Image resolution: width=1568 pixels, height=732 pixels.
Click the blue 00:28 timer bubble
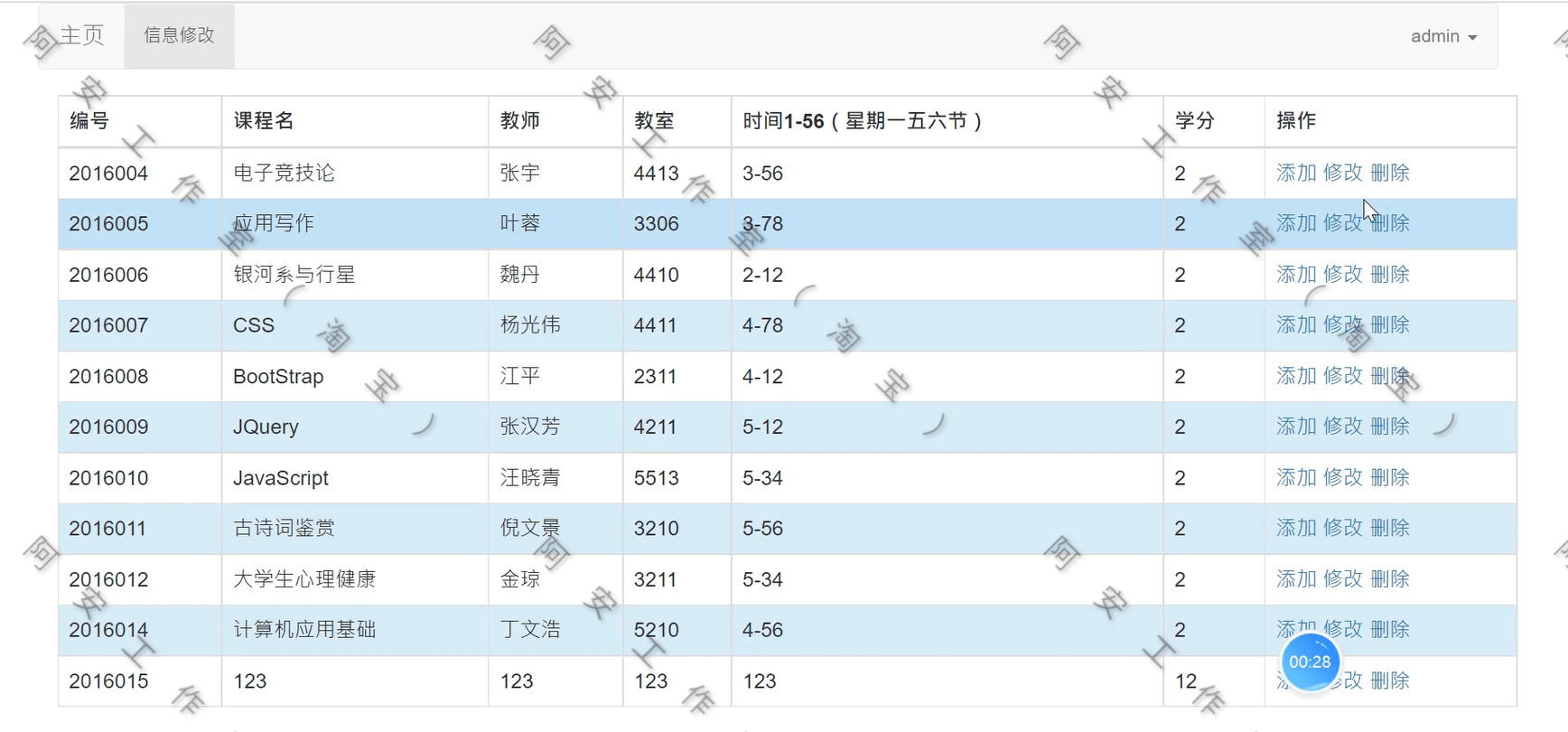point(1310,662)
